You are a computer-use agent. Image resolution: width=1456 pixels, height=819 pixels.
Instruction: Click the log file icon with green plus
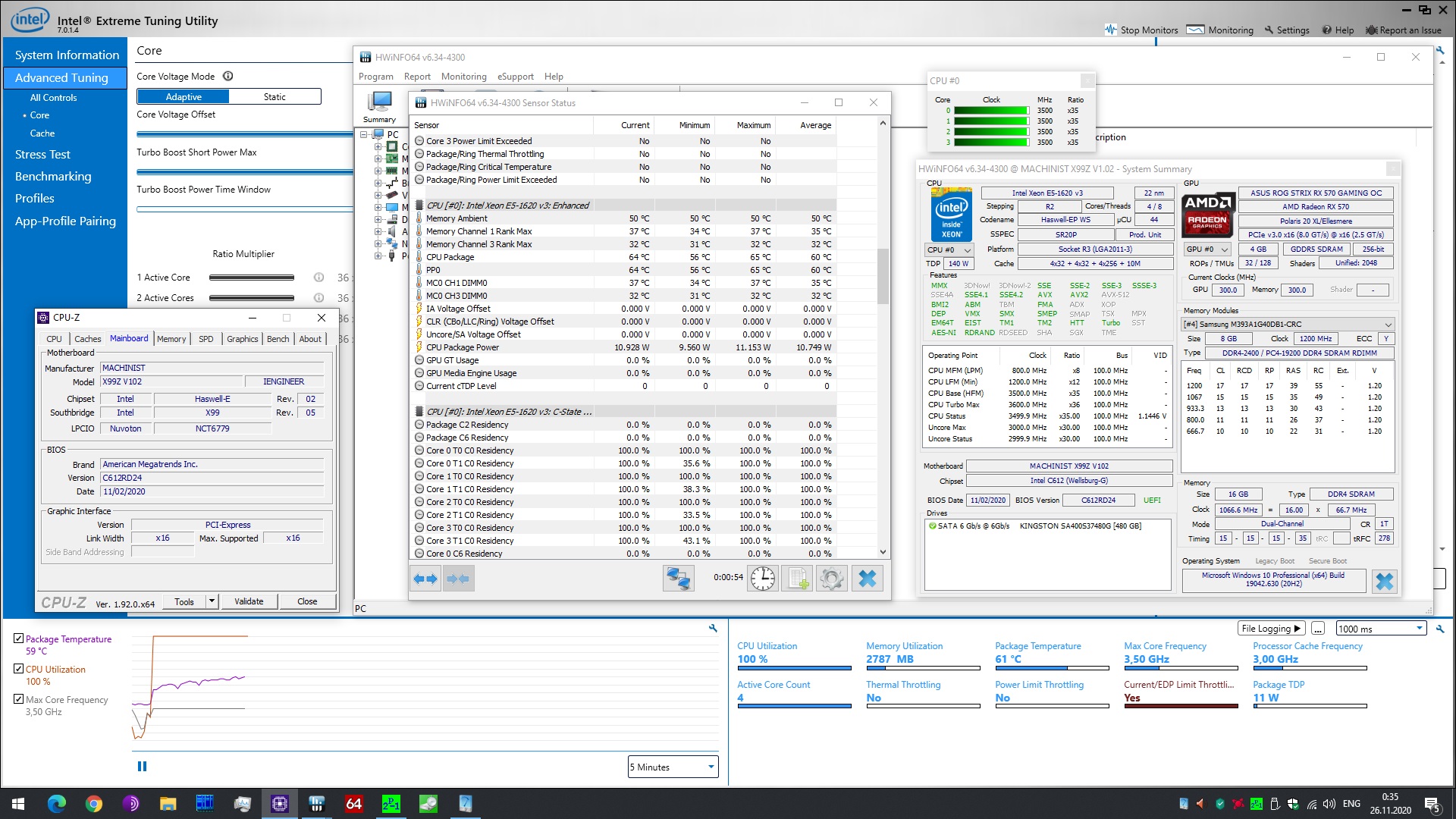point(797,579)
